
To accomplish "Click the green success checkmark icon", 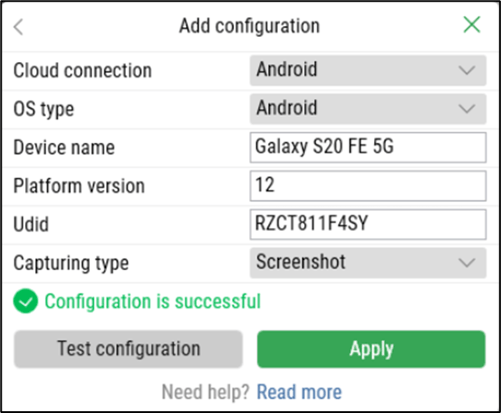I will tap(25, 301).
